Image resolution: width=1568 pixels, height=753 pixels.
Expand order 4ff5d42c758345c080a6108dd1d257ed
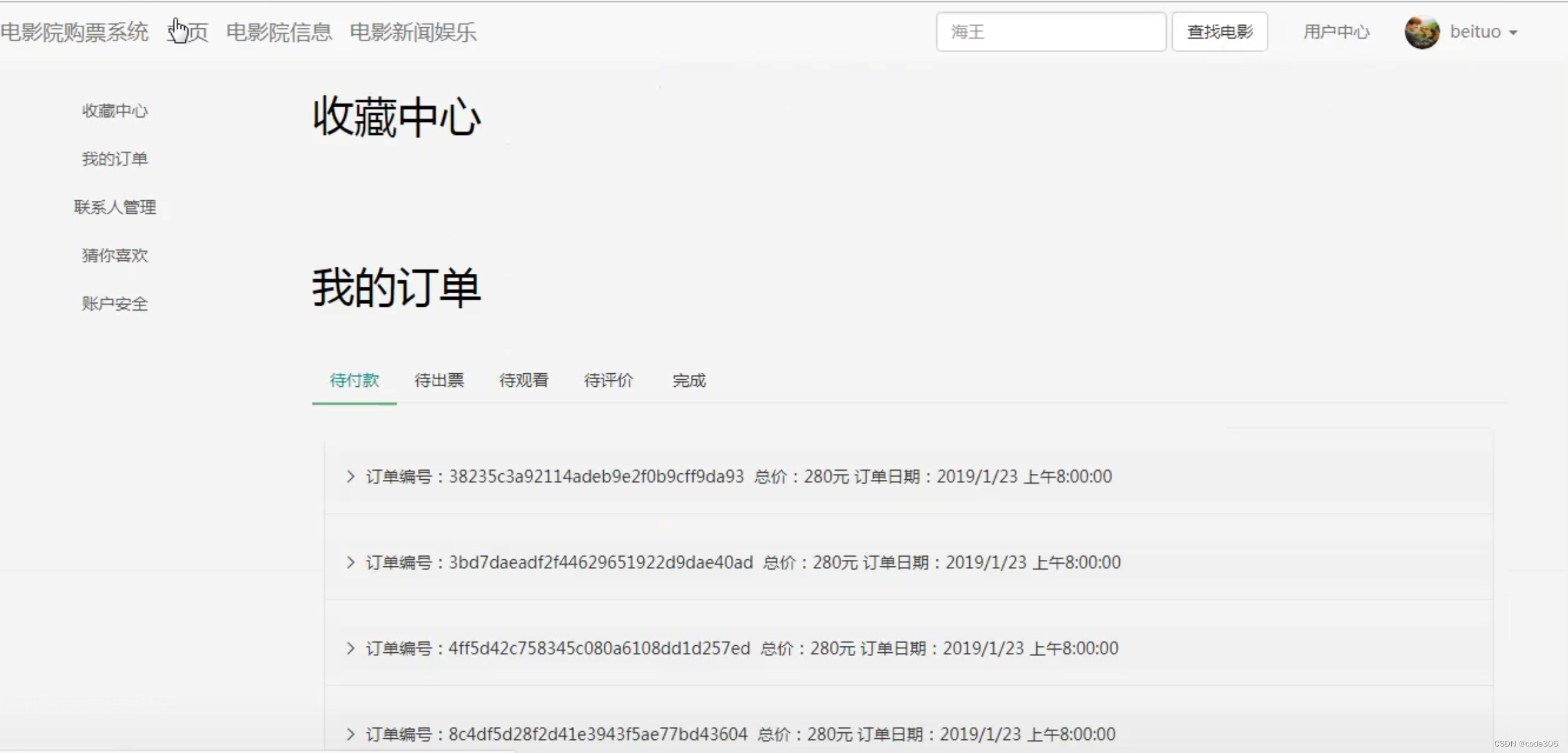[351, 648]
